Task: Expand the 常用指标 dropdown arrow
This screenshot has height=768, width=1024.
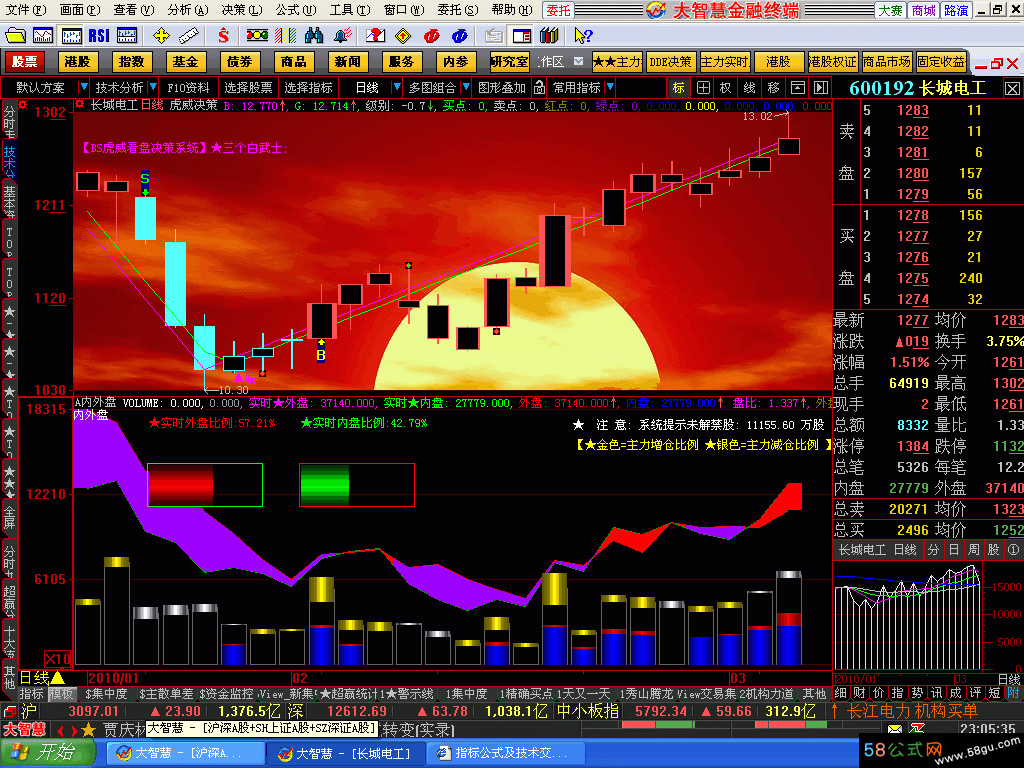Action: tap(609, 87)
